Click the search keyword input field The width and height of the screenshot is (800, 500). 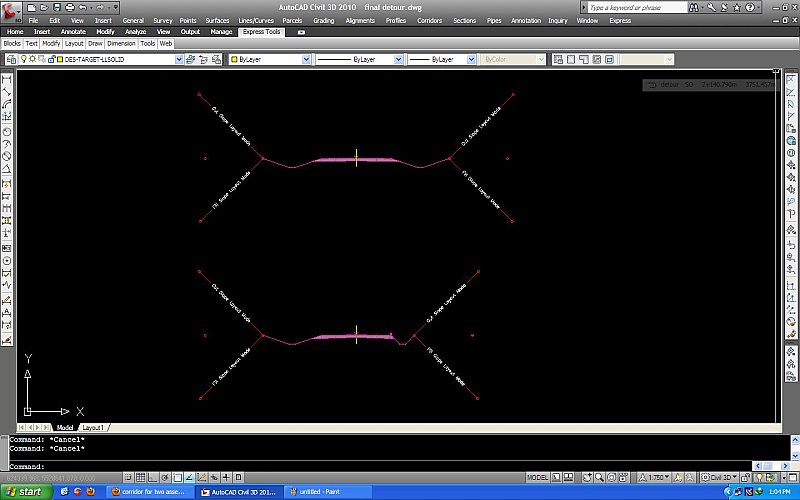point(637,8)
